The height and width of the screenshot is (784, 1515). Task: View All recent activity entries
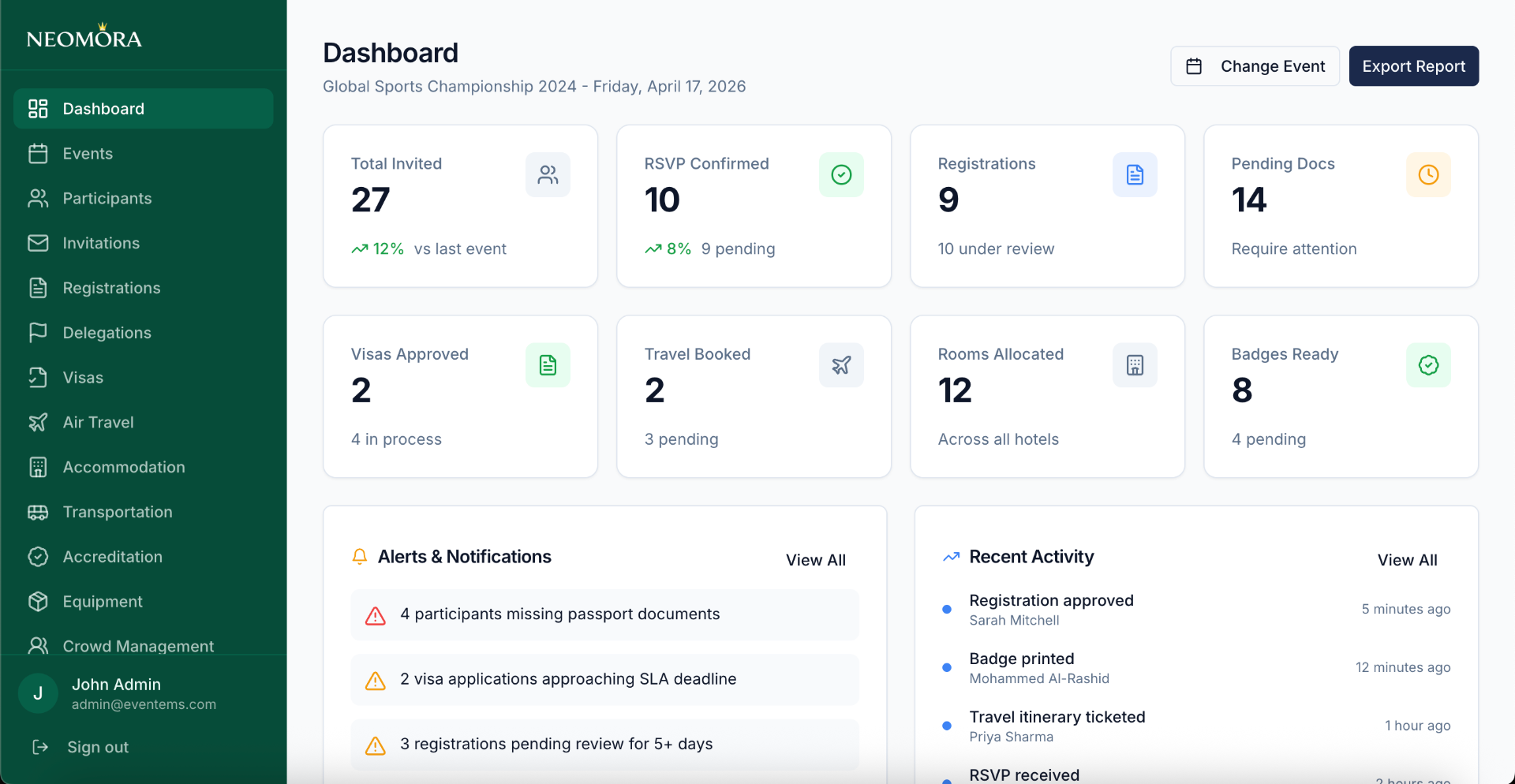click(1408, 560)
